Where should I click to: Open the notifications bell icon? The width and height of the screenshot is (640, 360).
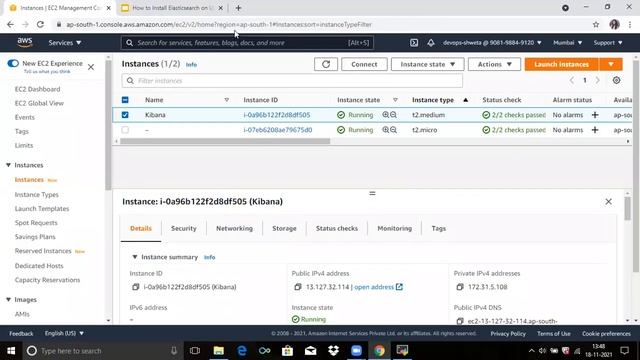click(x=431, y=42)
